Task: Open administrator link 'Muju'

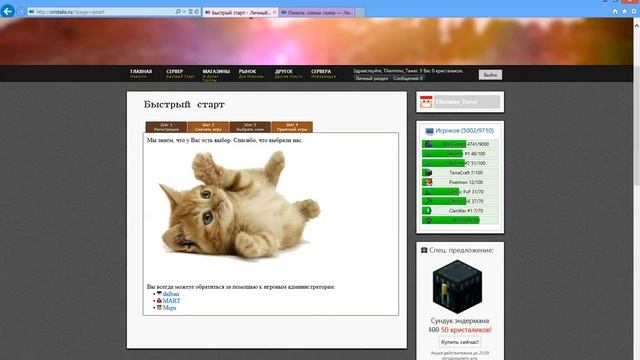Action: [169, 308]
